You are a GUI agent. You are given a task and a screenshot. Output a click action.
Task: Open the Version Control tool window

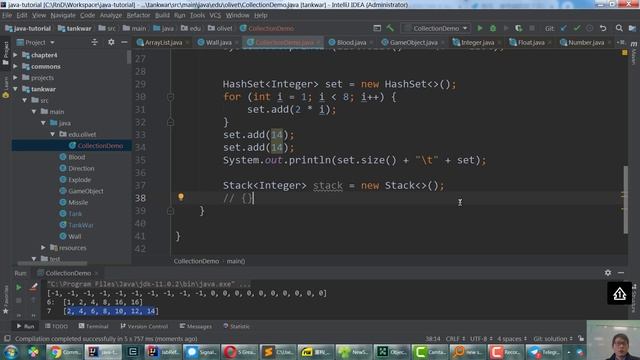pyautogui.click(x=144, y=326)
